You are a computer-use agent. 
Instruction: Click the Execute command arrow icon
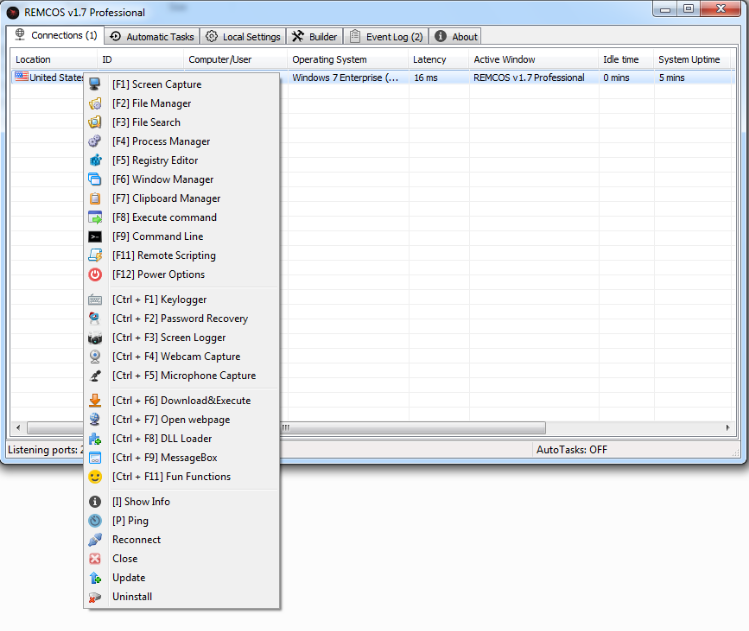click(x=95, y=217)
